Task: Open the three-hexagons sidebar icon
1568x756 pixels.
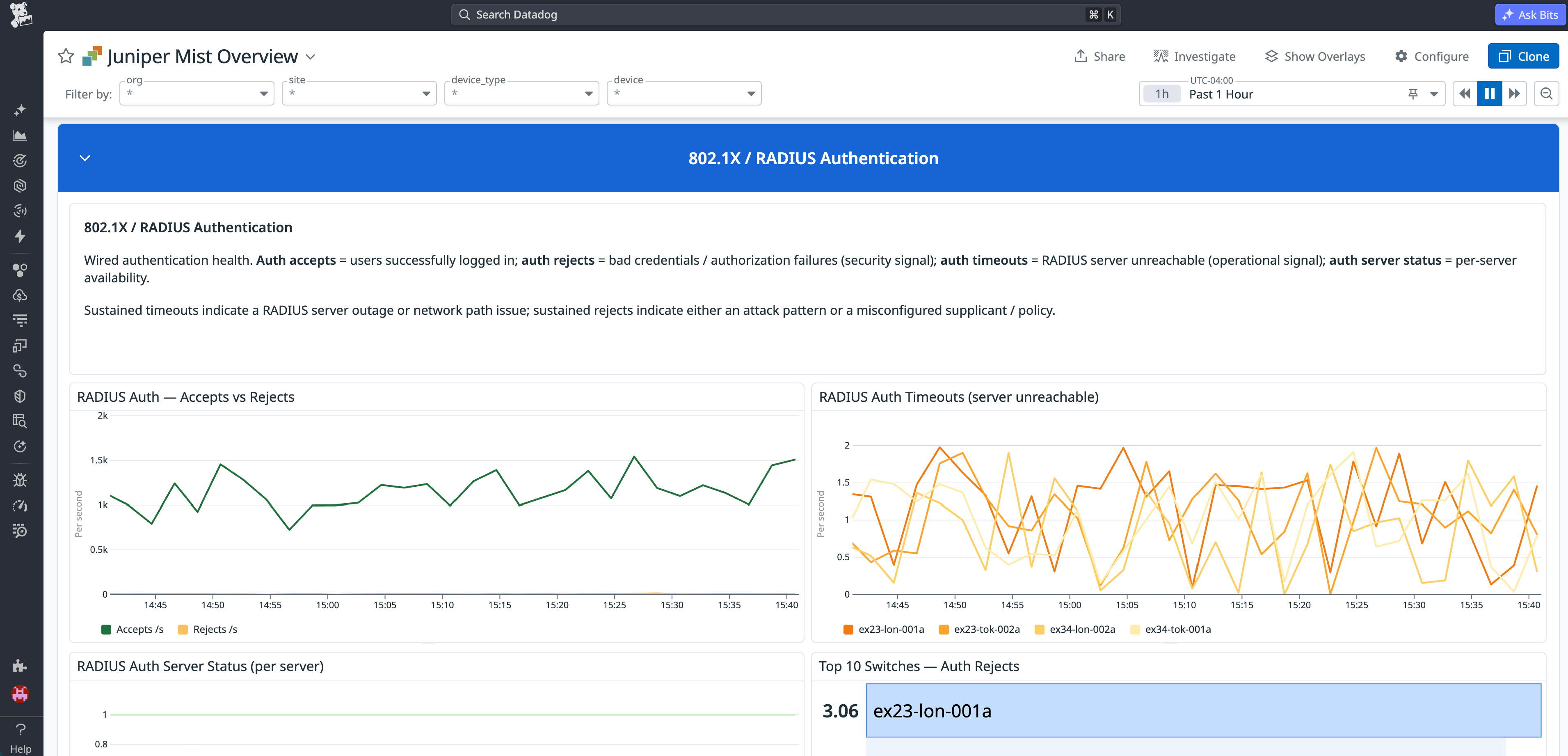Action: pyautogui.click(x=20, y=270)
